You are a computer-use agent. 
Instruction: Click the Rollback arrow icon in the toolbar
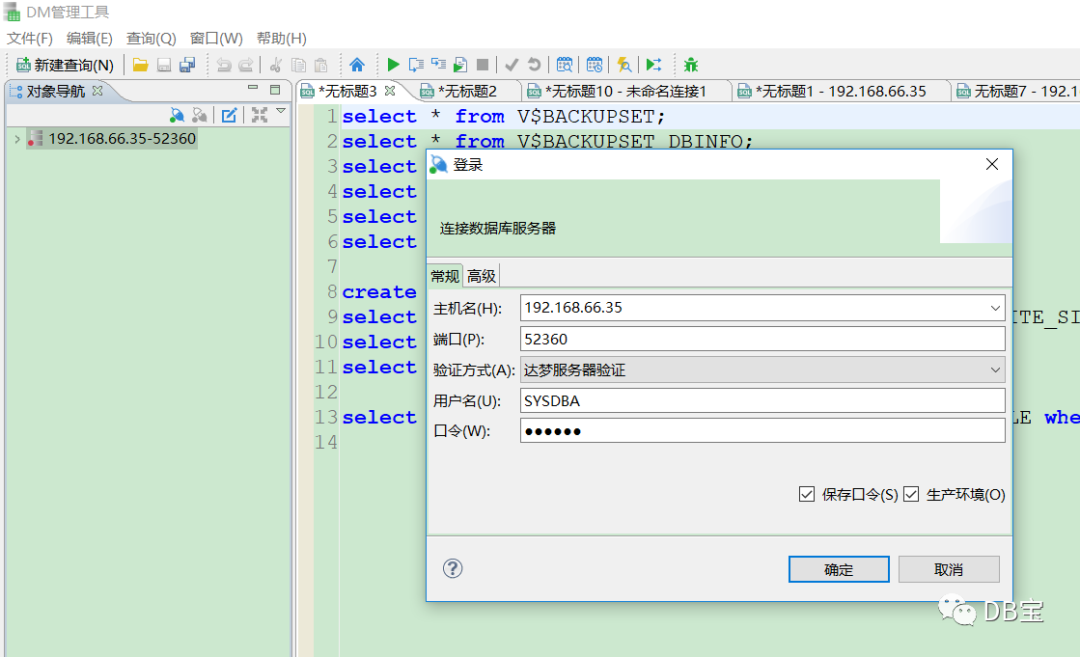point(534,65)
